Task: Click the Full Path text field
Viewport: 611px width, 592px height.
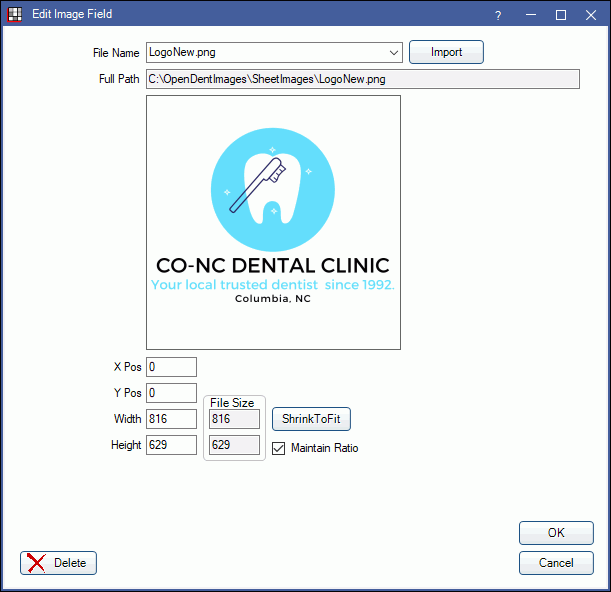Action: pos(363,79)
